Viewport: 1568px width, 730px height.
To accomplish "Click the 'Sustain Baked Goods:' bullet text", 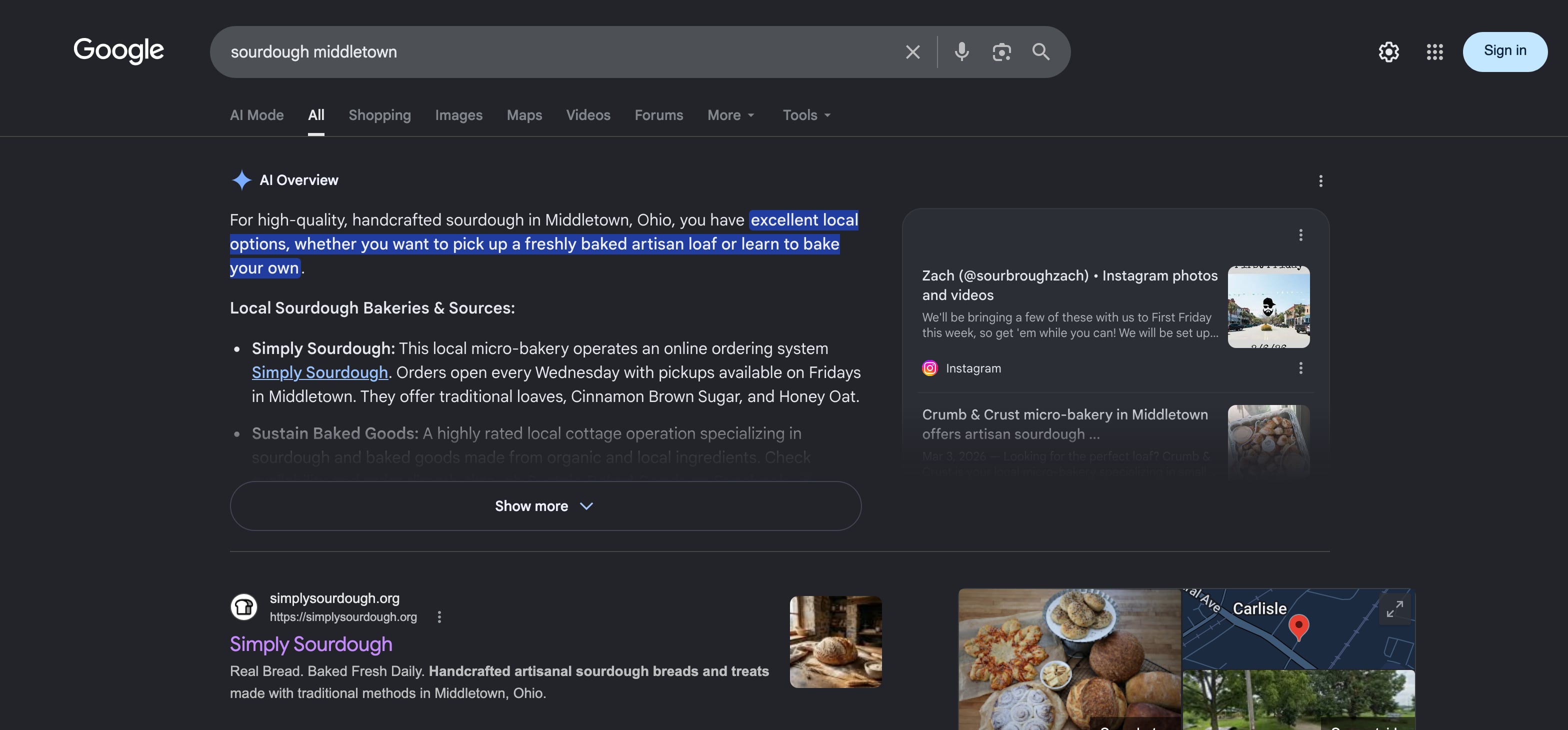I will tap(335, 433).
